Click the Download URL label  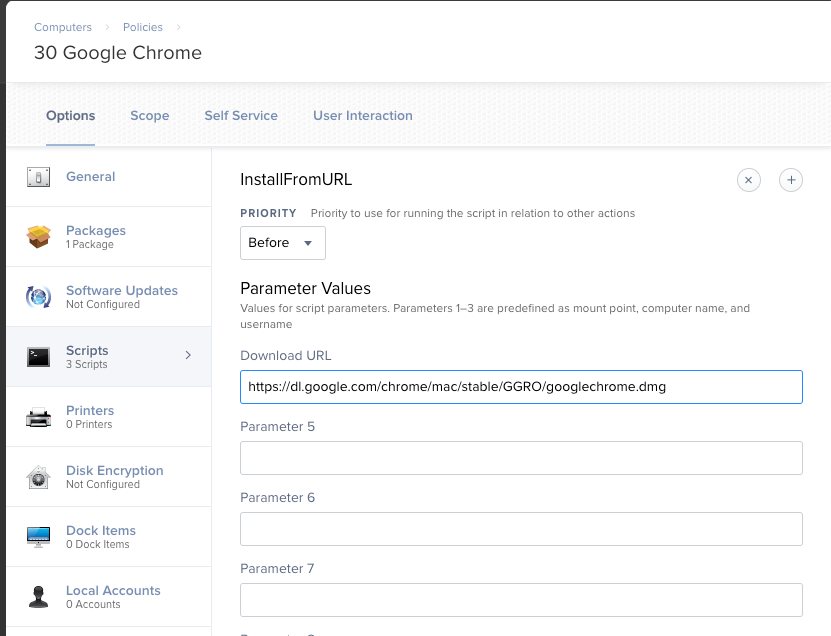(x=286, y=356)
